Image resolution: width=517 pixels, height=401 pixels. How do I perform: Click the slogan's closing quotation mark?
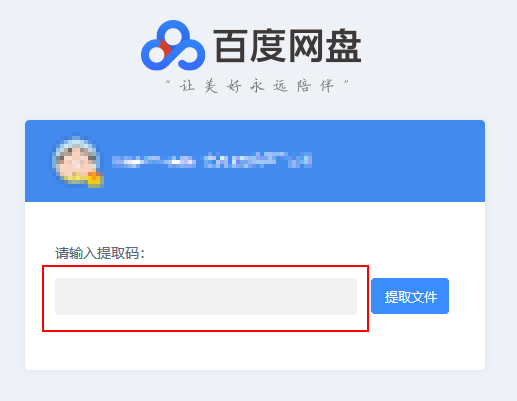[346, 82]
